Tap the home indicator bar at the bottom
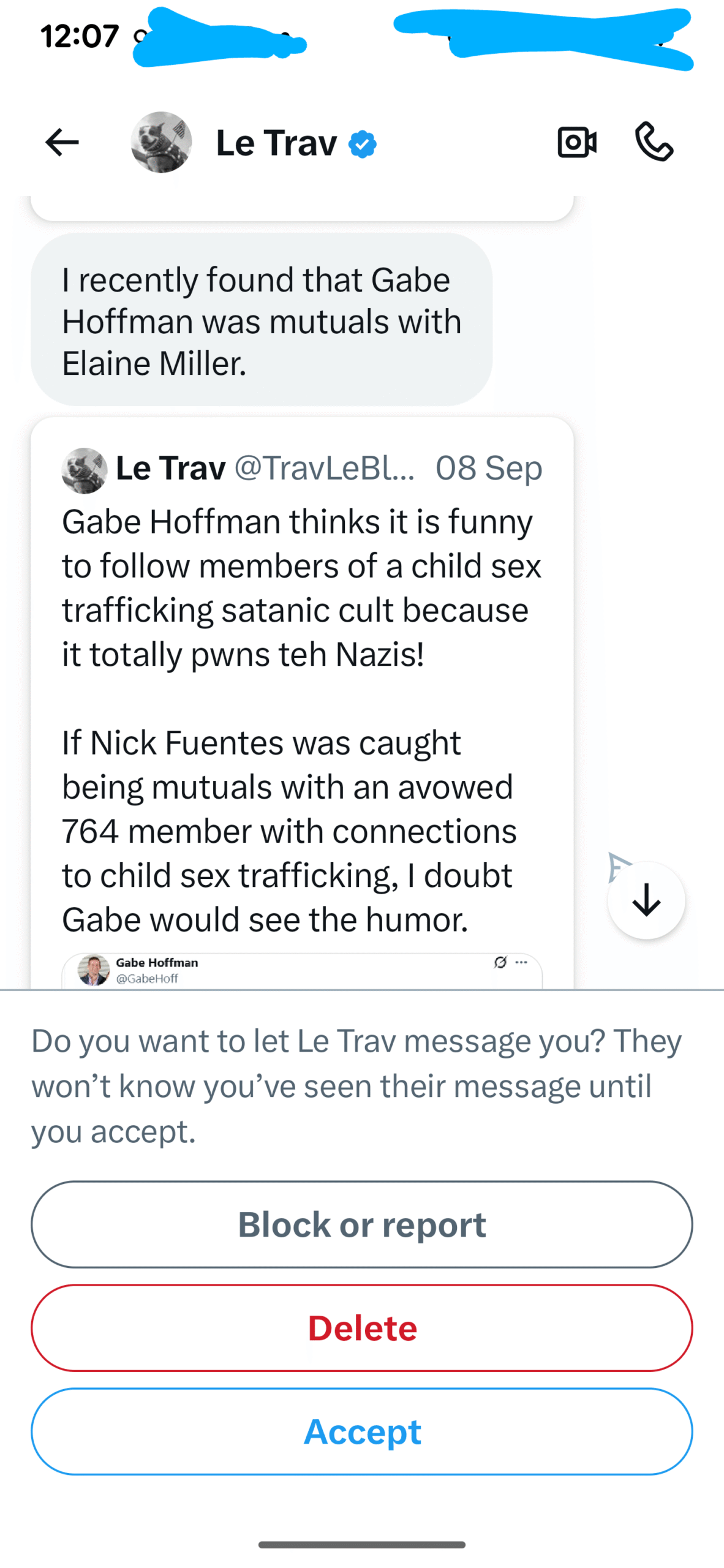 point(362,1544)
